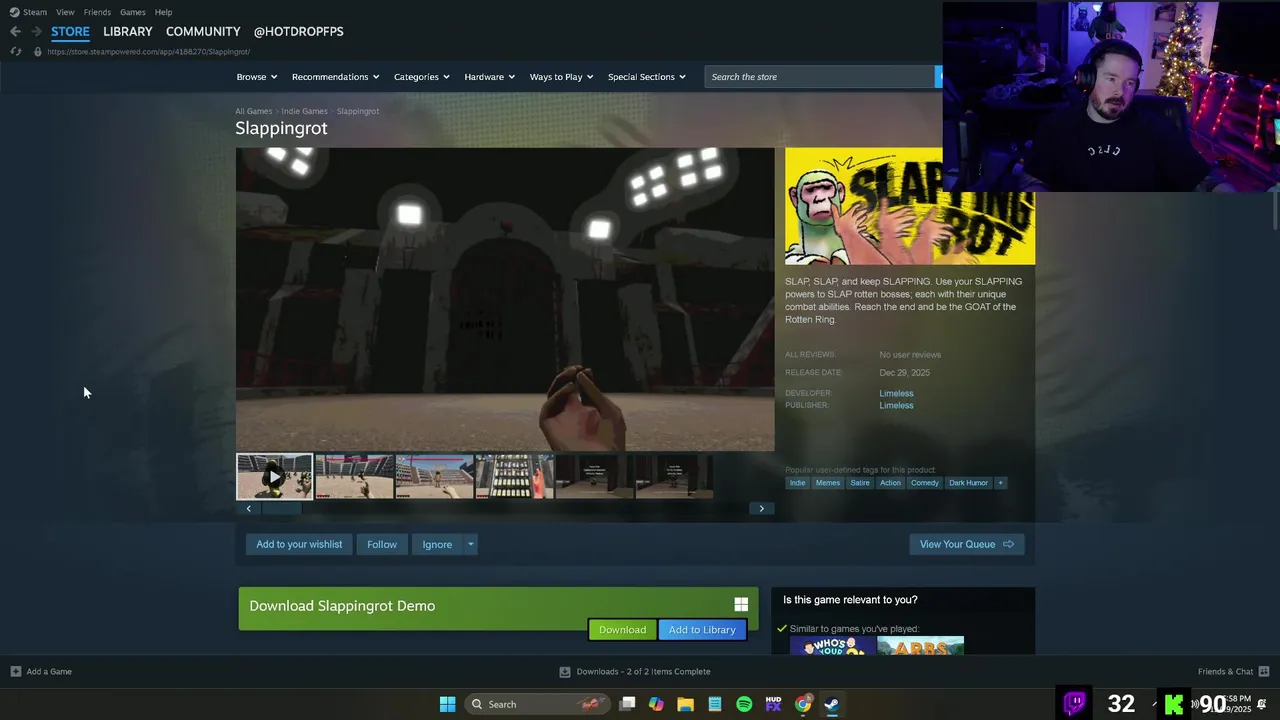This screenshot has height=720, width=1280.
Task: Click the thumbnail strip scroll handle
Action: coord(281,508)
